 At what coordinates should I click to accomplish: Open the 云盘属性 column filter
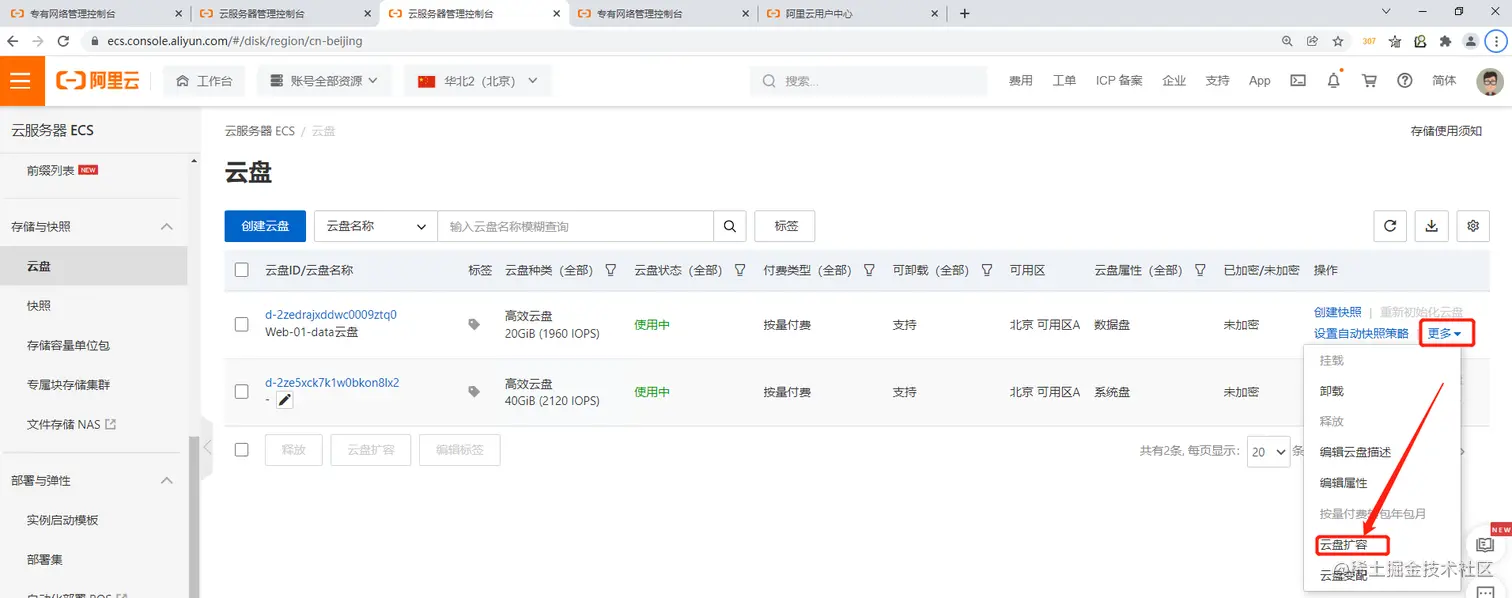1200,270
